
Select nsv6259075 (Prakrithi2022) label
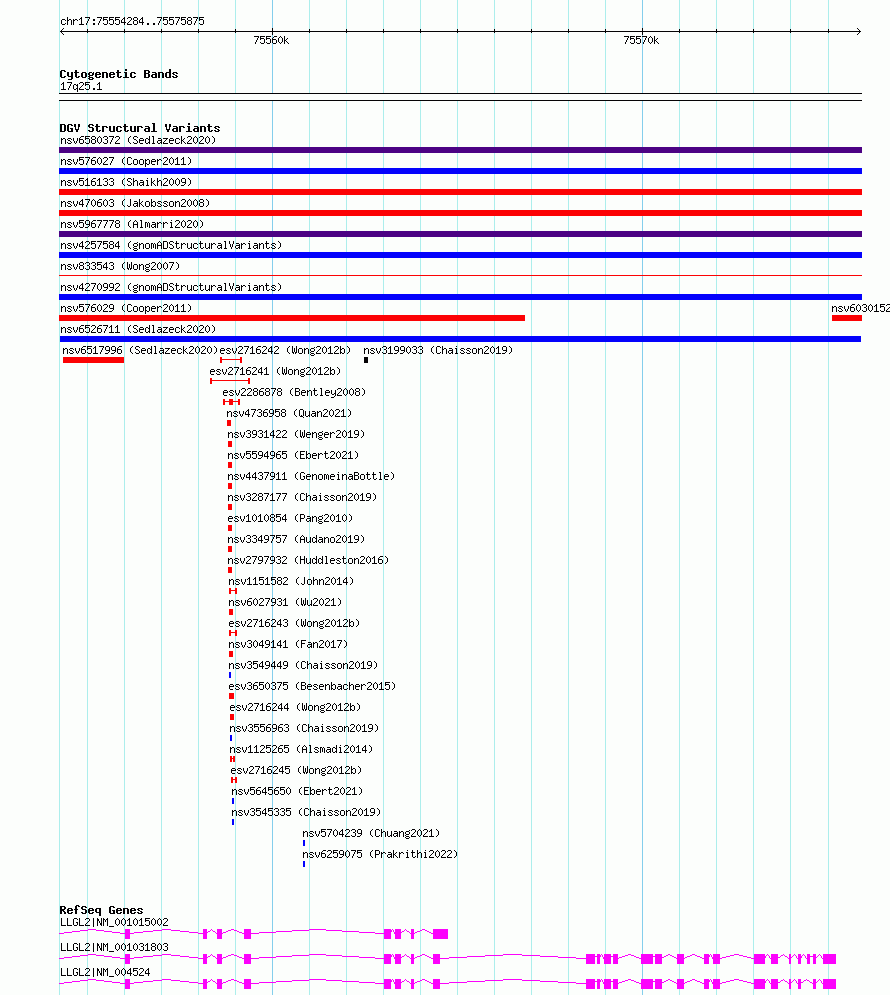pyautogui.click(x=380, y=853)
